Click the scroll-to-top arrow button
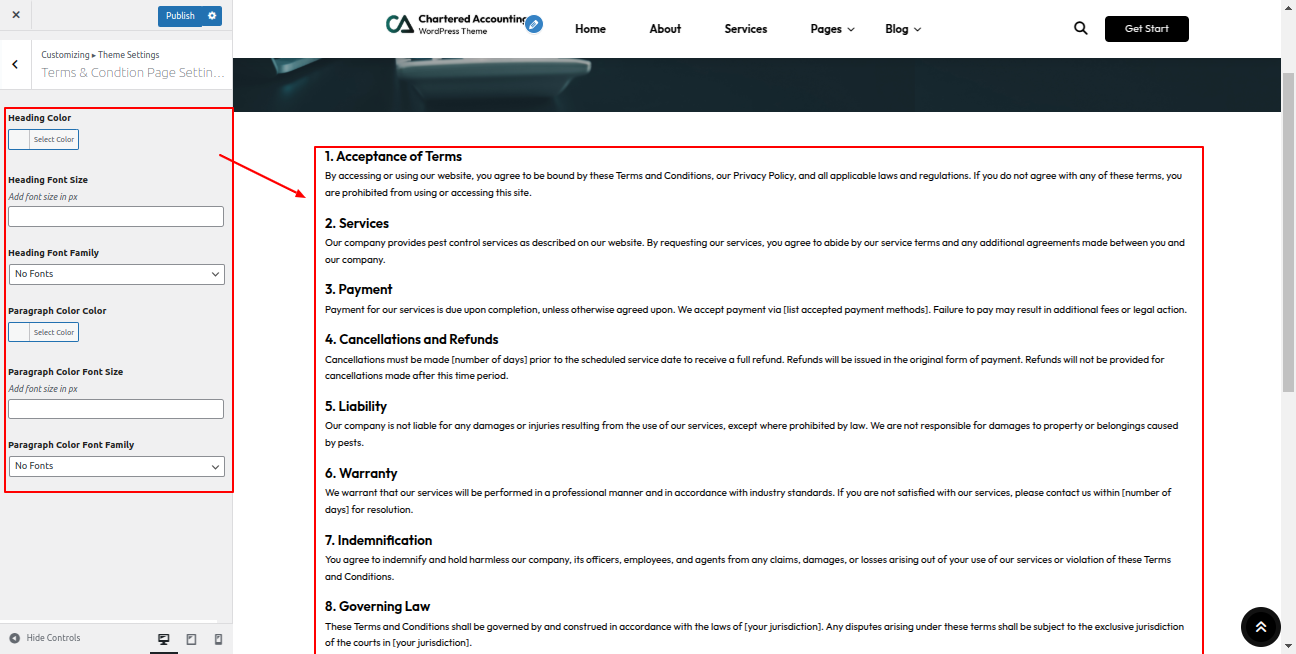The width and height of the screenshot is (1296, 654). [1260, 627]
